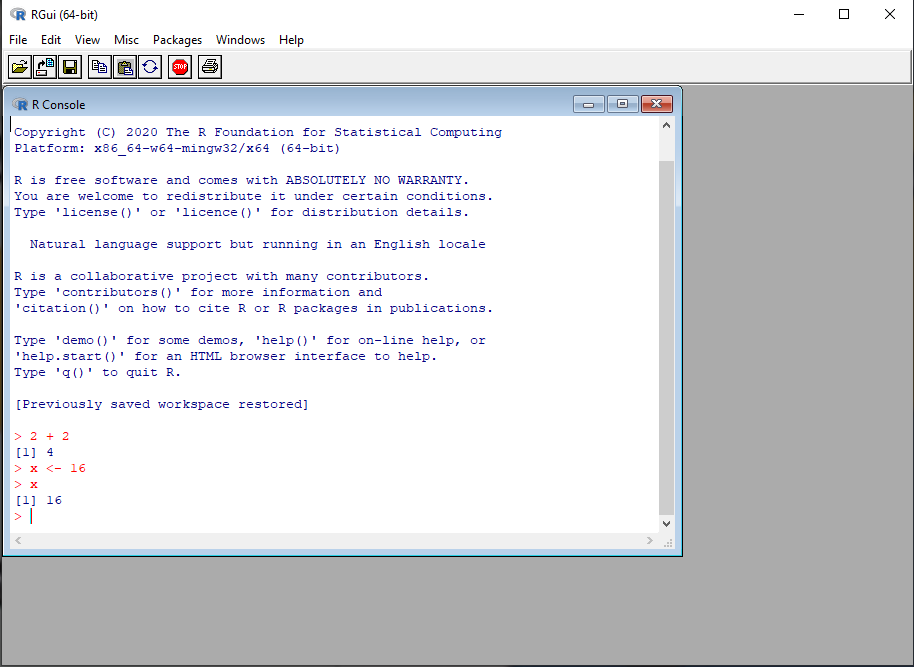Click the '[1] 4' output line
914x667 pixels.
(34, 452)
